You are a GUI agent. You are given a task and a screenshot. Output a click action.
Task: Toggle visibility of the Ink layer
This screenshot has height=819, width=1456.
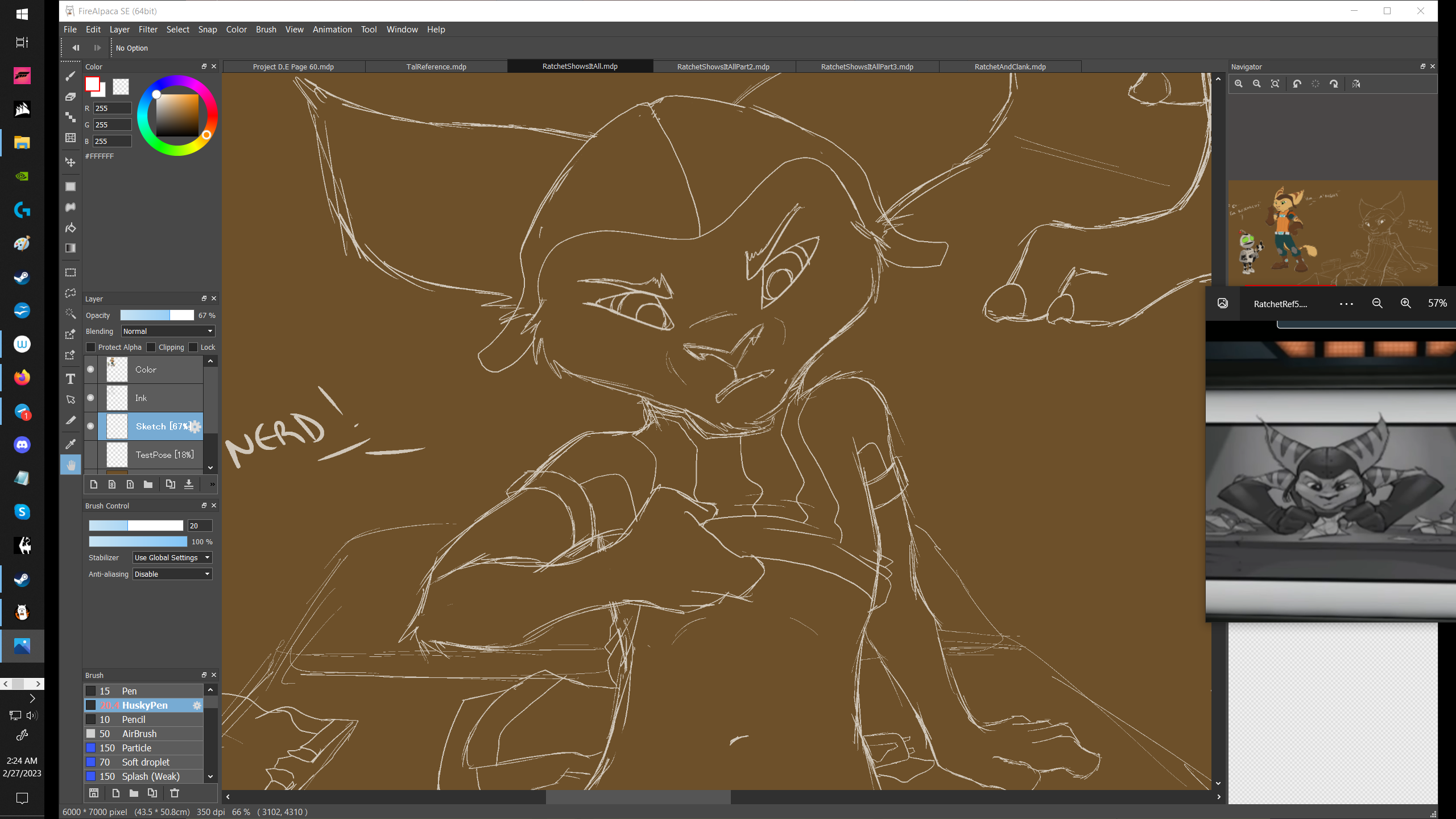[90, 398]
